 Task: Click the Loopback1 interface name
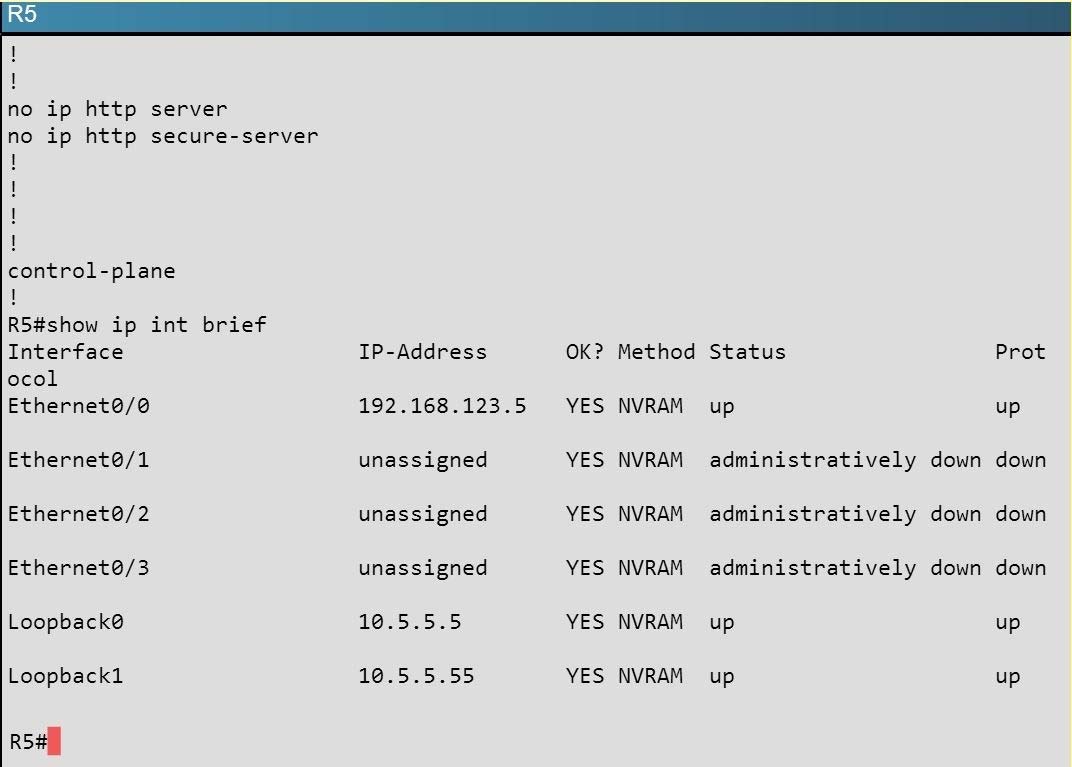[x=66, y=676]
